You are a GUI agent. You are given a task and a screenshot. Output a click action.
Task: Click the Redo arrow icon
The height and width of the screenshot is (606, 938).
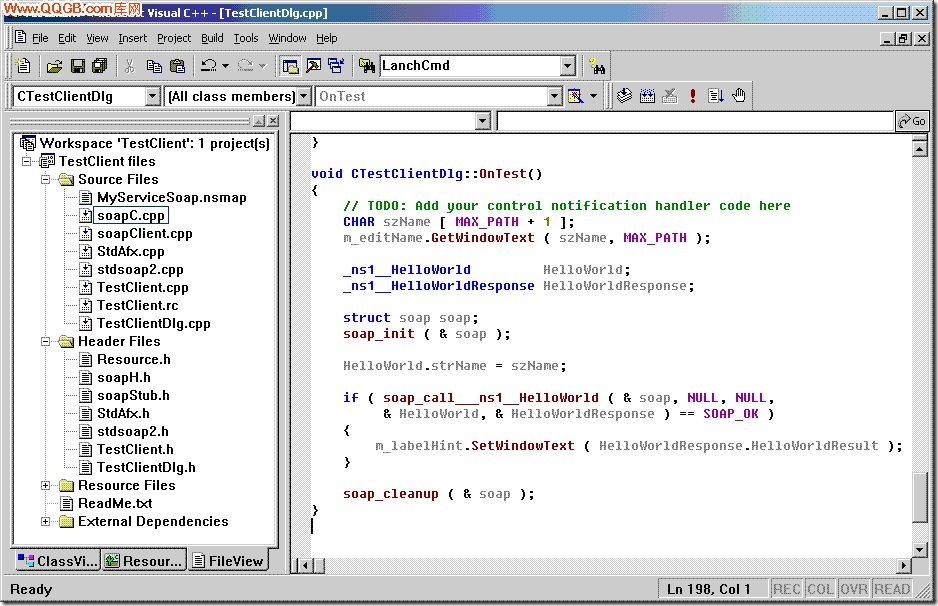pyautogui.click(x=245, y=66)
